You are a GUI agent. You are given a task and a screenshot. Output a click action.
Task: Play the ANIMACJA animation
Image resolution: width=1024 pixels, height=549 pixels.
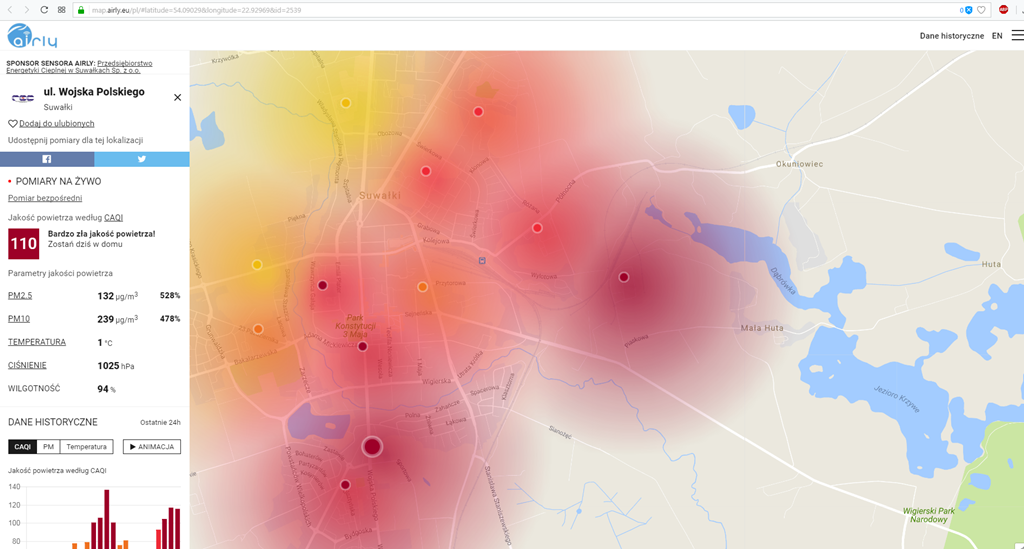tap(151, 447)
